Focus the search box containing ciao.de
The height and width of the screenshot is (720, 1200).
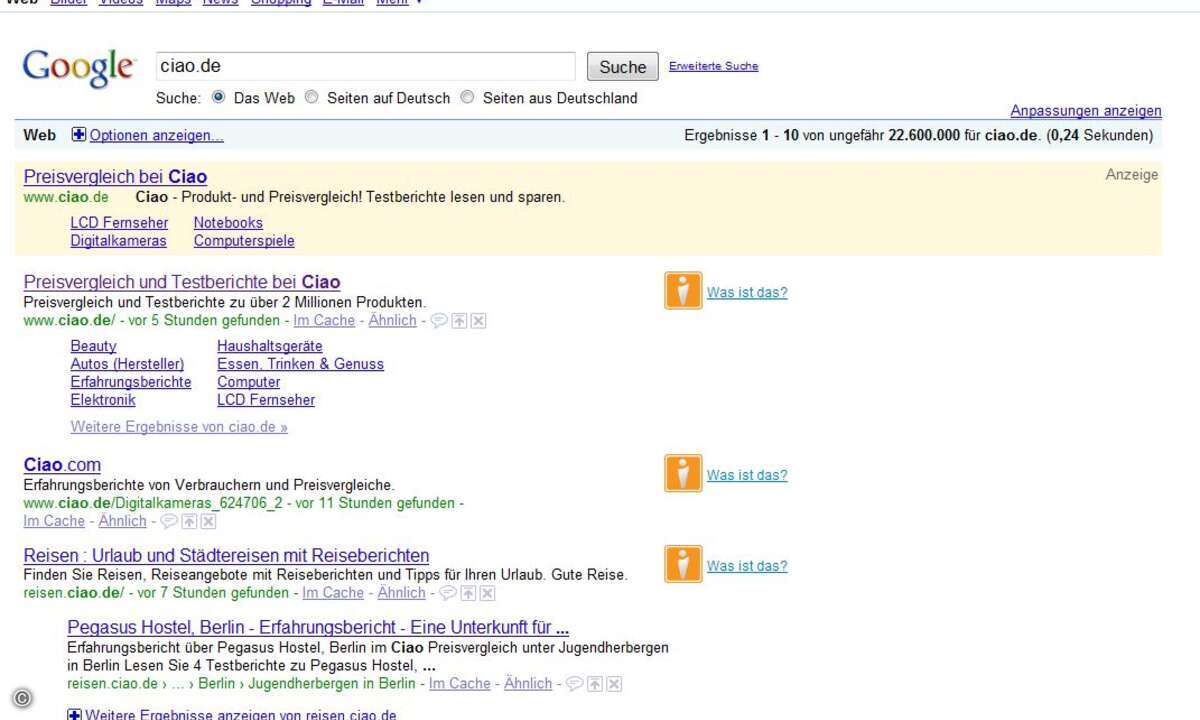pos(365,66)
